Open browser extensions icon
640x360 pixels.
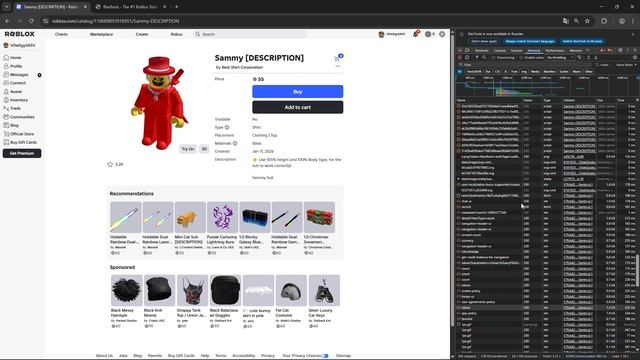click(604, 21)
